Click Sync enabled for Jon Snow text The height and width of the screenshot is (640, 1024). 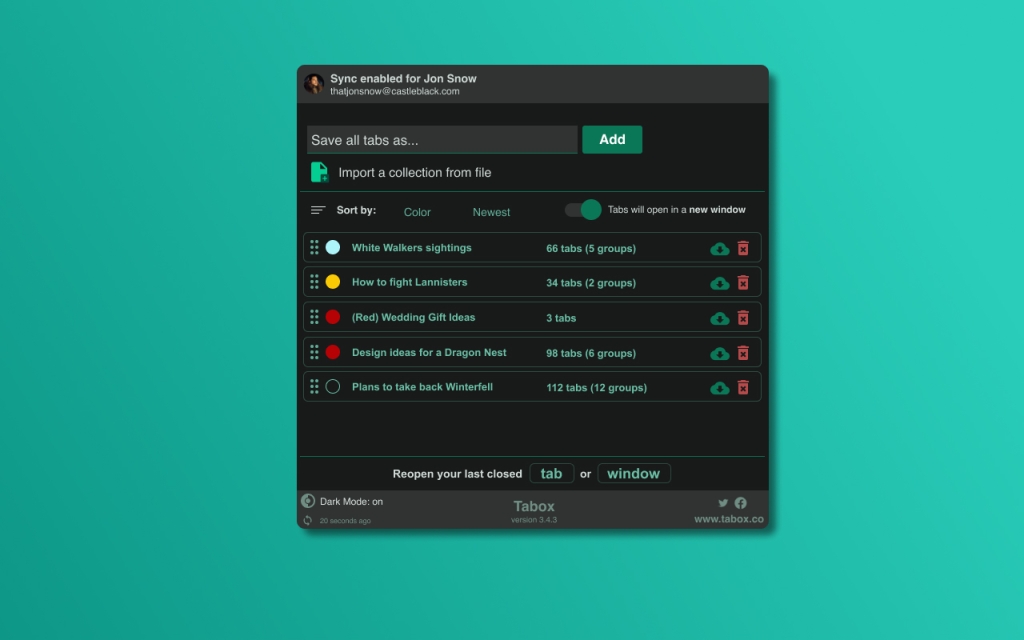[403, 78]
